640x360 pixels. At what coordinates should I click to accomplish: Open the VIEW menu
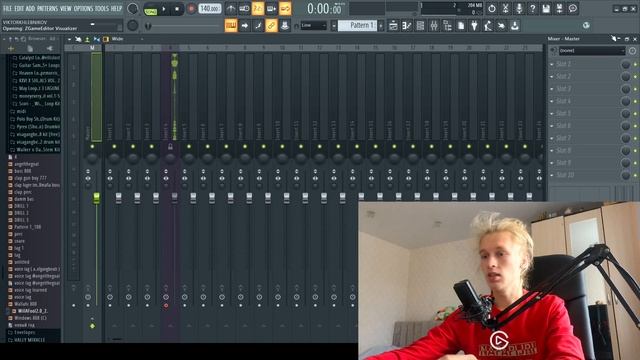(x=66, y=9)
